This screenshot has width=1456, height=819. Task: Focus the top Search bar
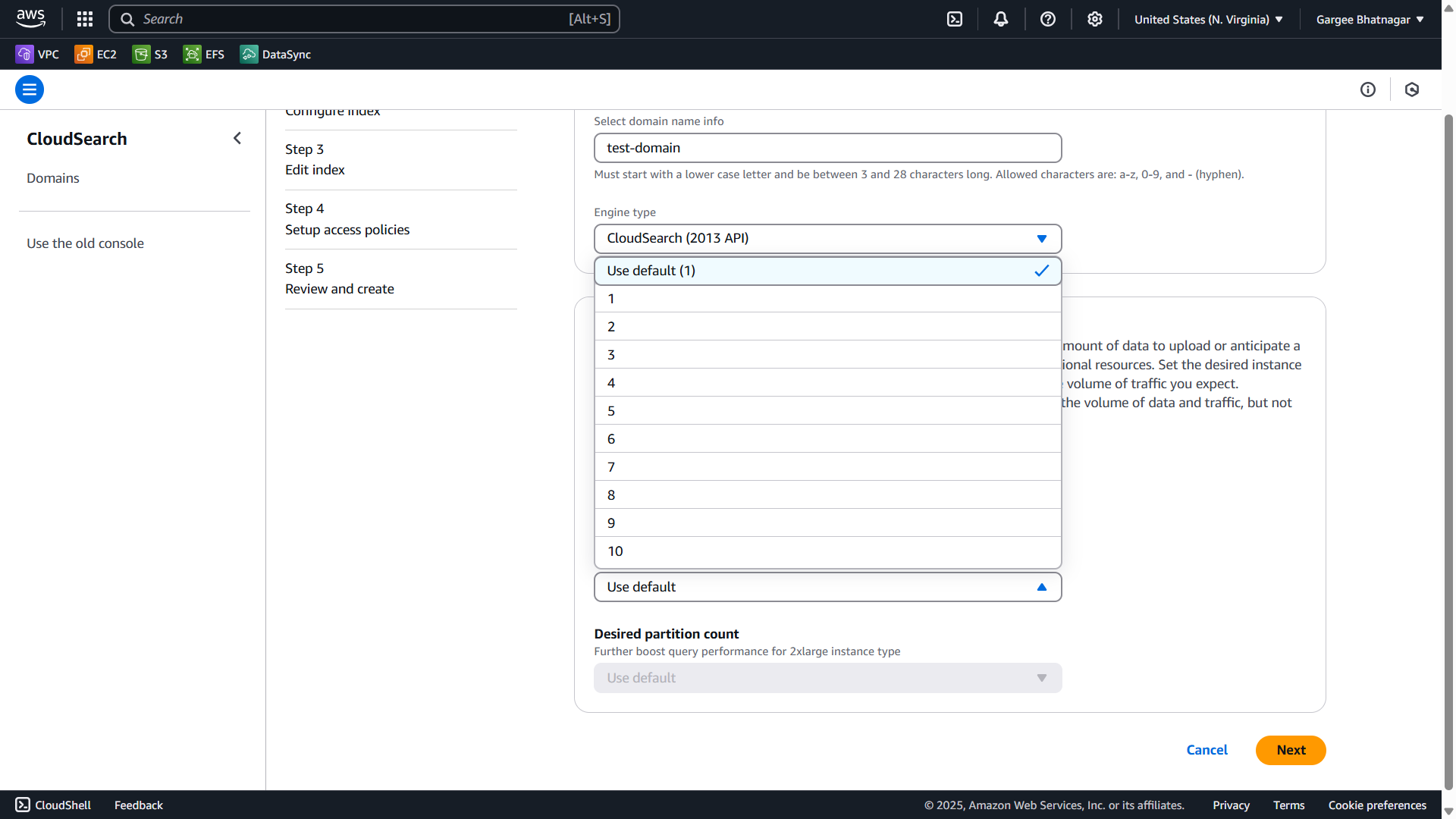[364, 19]
